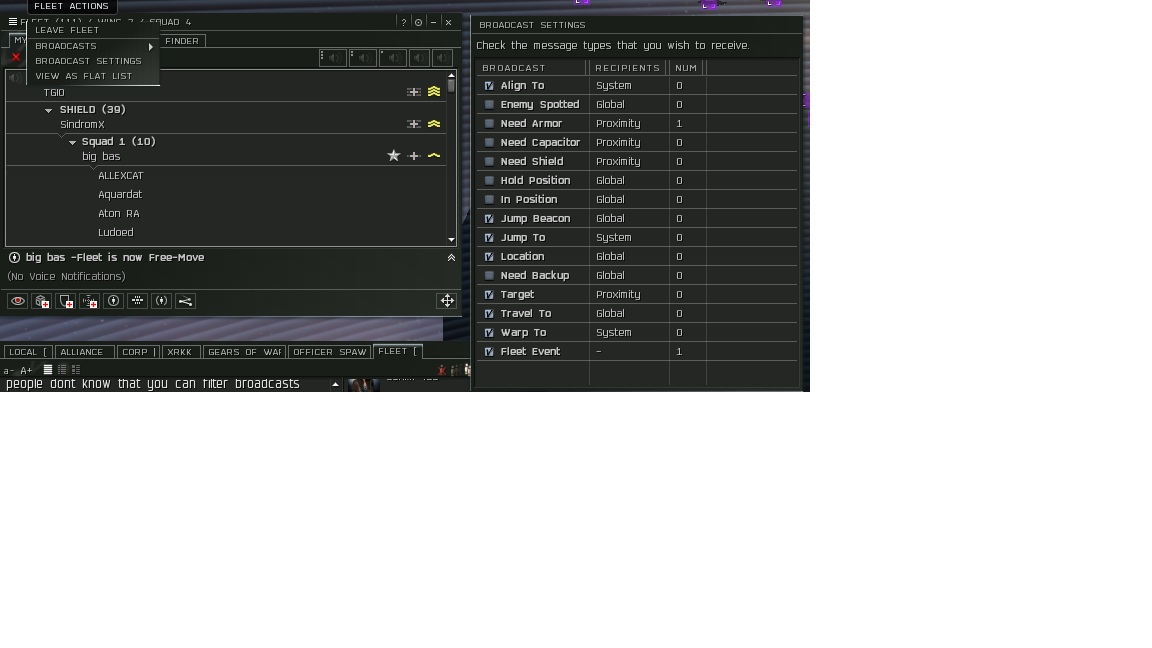Enable the Need Capacitor checkbox
This screenshot has width=1152, height=648.
pos(489,143)
